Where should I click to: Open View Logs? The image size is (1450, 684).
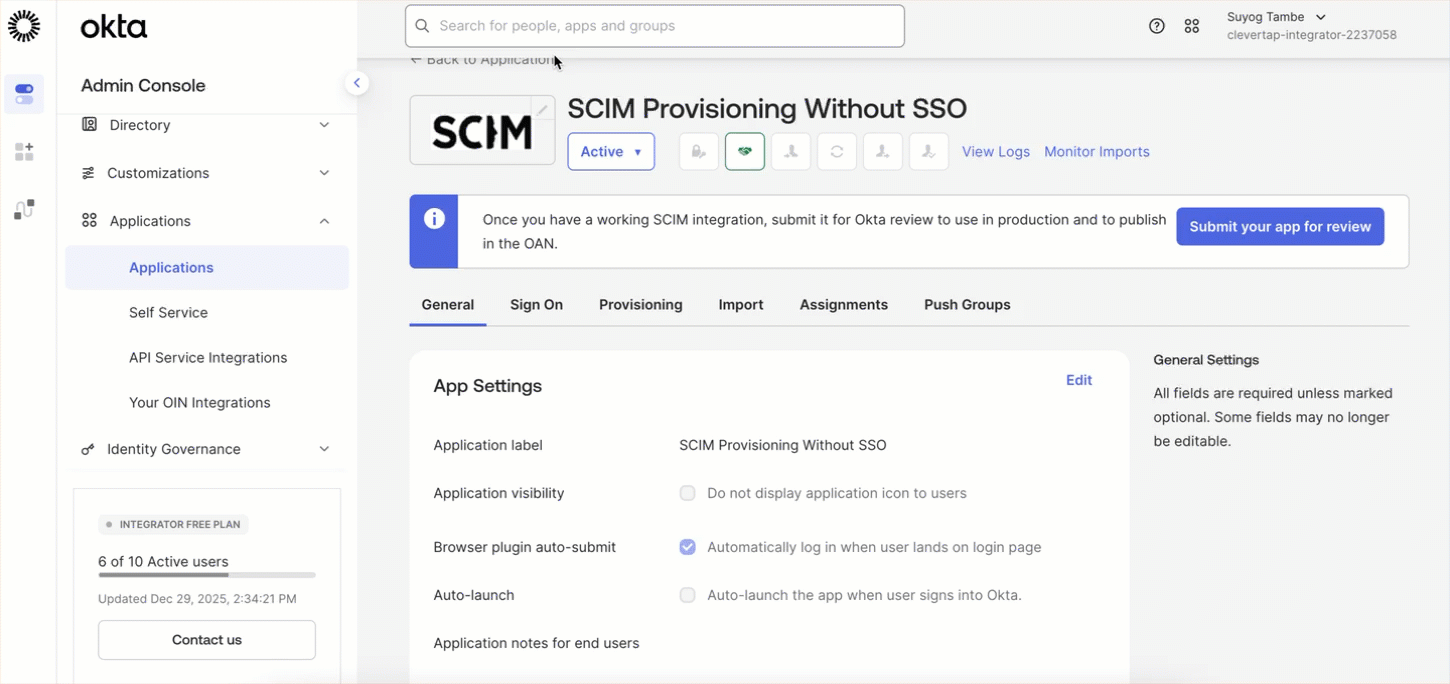995,151
